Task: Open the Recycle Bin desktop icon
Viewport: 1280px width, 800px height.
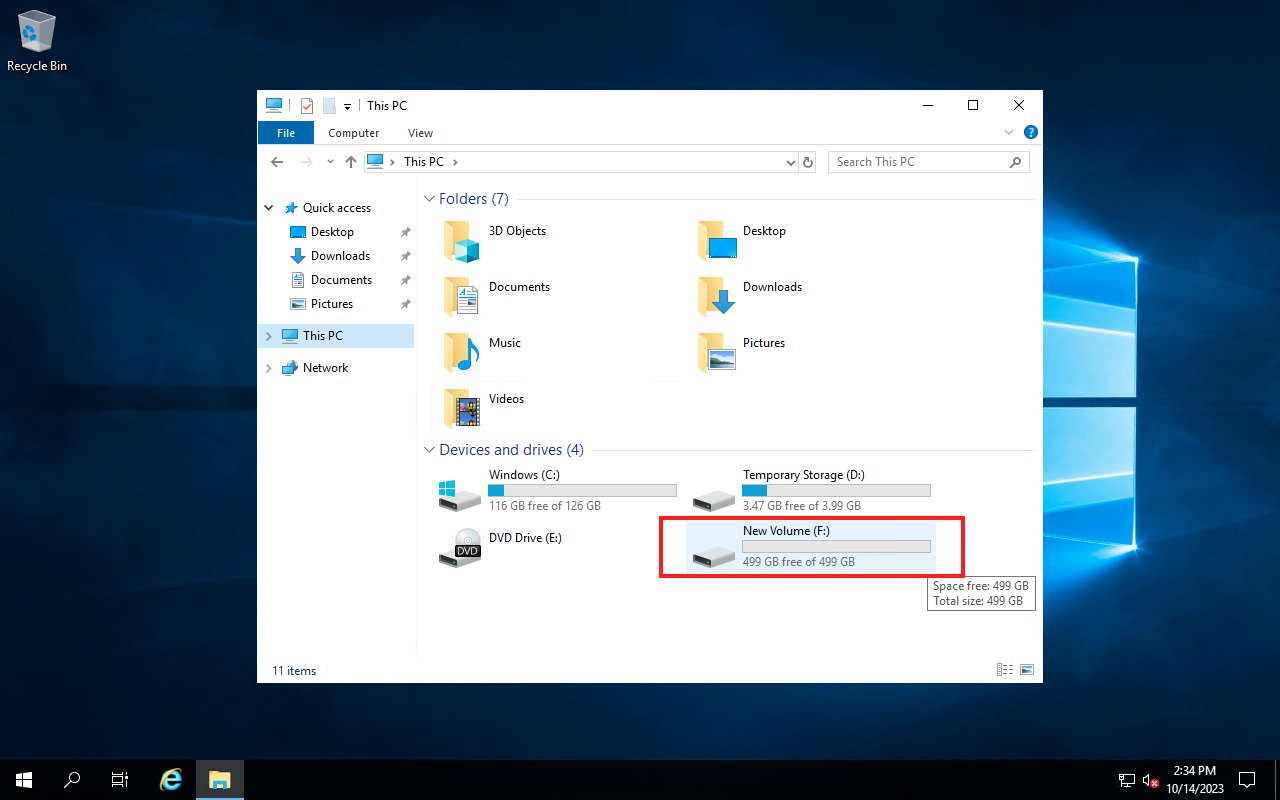Action: pos(37,41)
